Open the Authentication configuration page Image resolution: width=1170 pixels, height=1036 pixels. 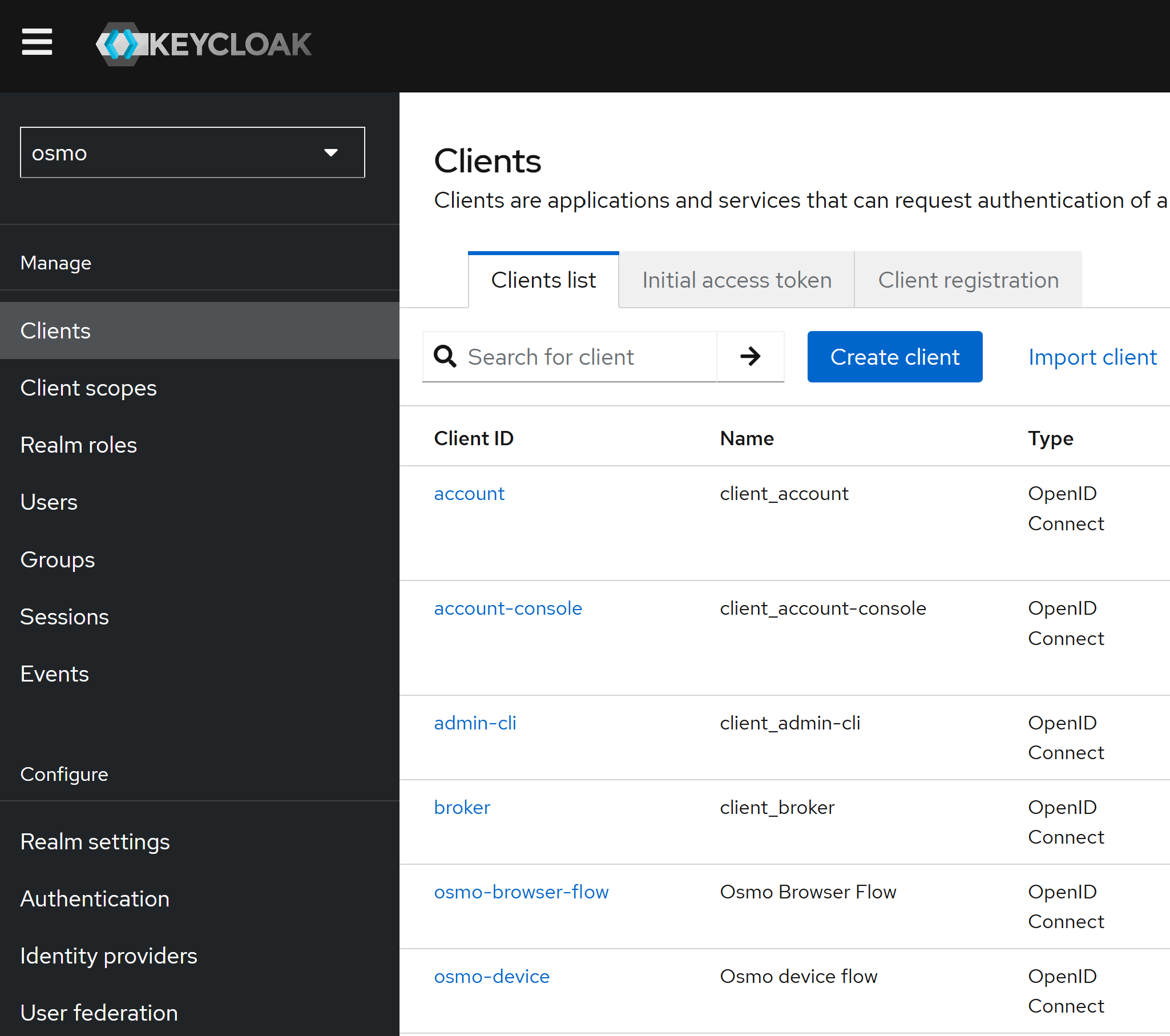pos(94,898)
